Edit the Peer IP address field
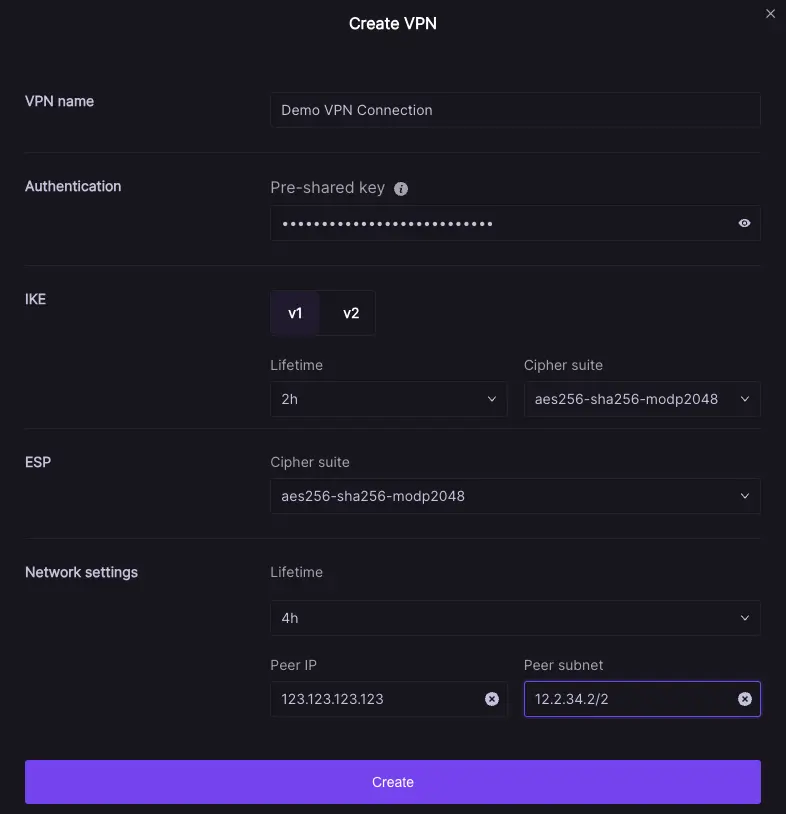The height and width of the screenshot is (814, 786). click(375, 699)
